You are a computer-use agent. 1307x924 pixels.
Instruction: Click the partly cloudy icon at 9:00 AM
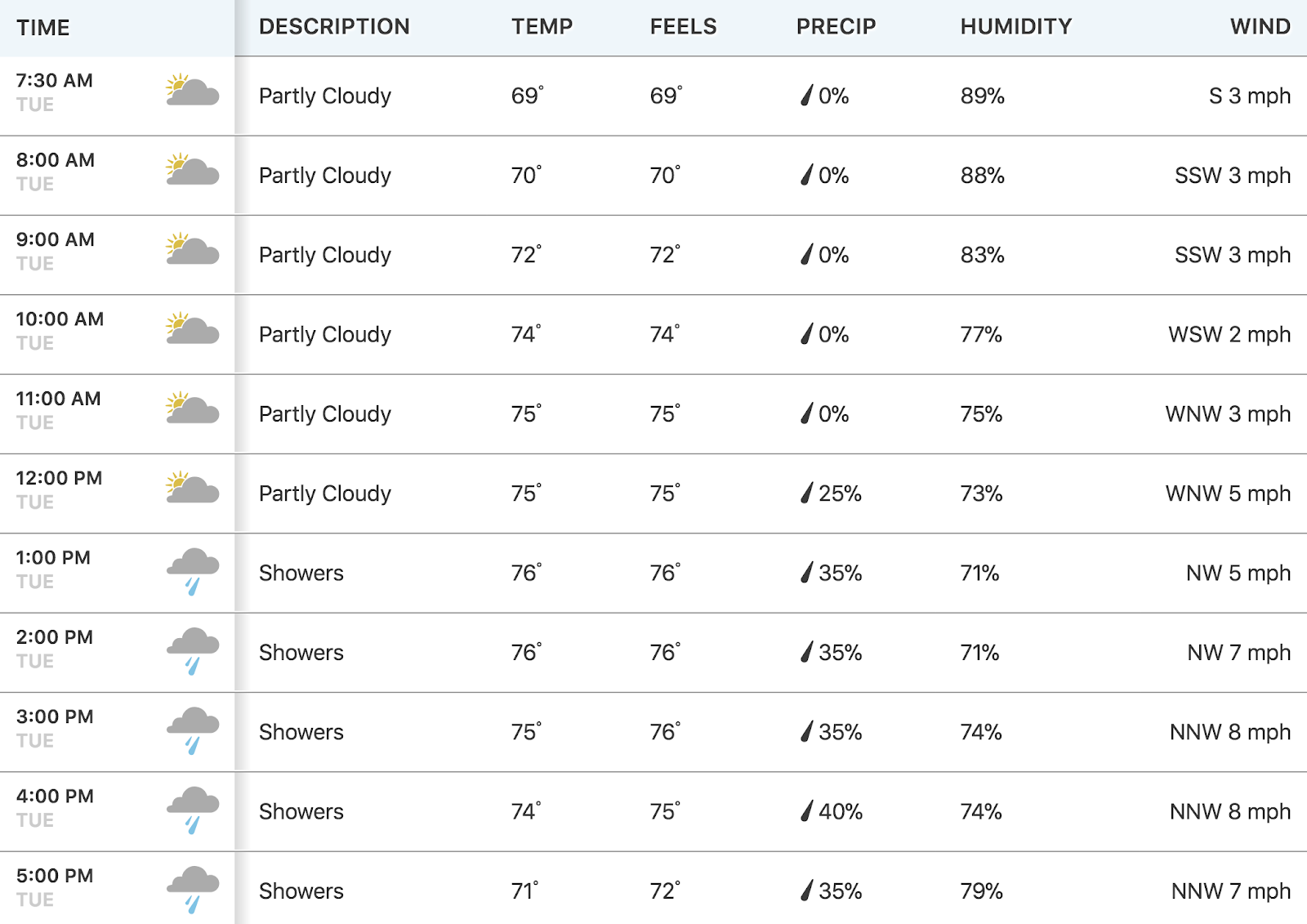click(192, 249)
